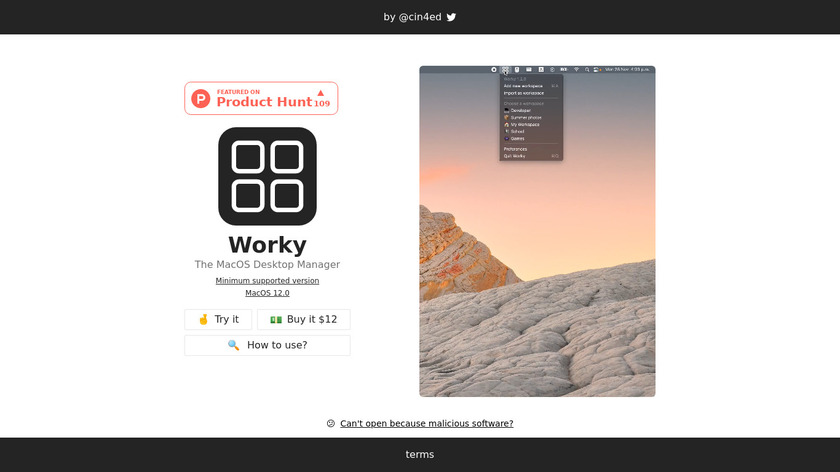The width and height of the screenshot is (840, 472).
Task: Click the Worky desktop screenshot image
Action: (x=537, y=231)
